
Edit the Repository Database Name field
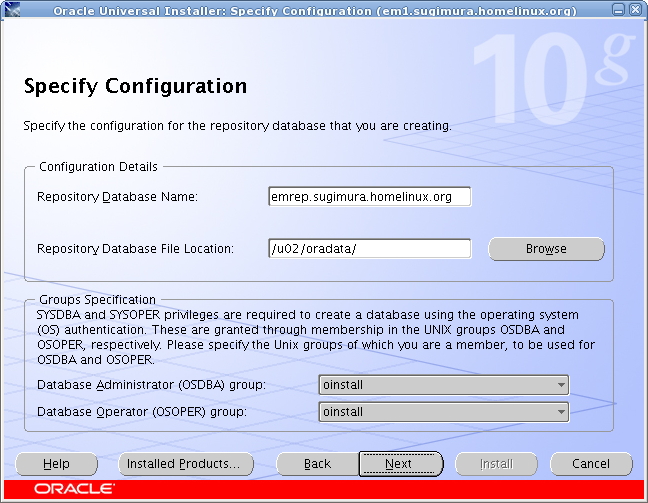tap(369, 197)
